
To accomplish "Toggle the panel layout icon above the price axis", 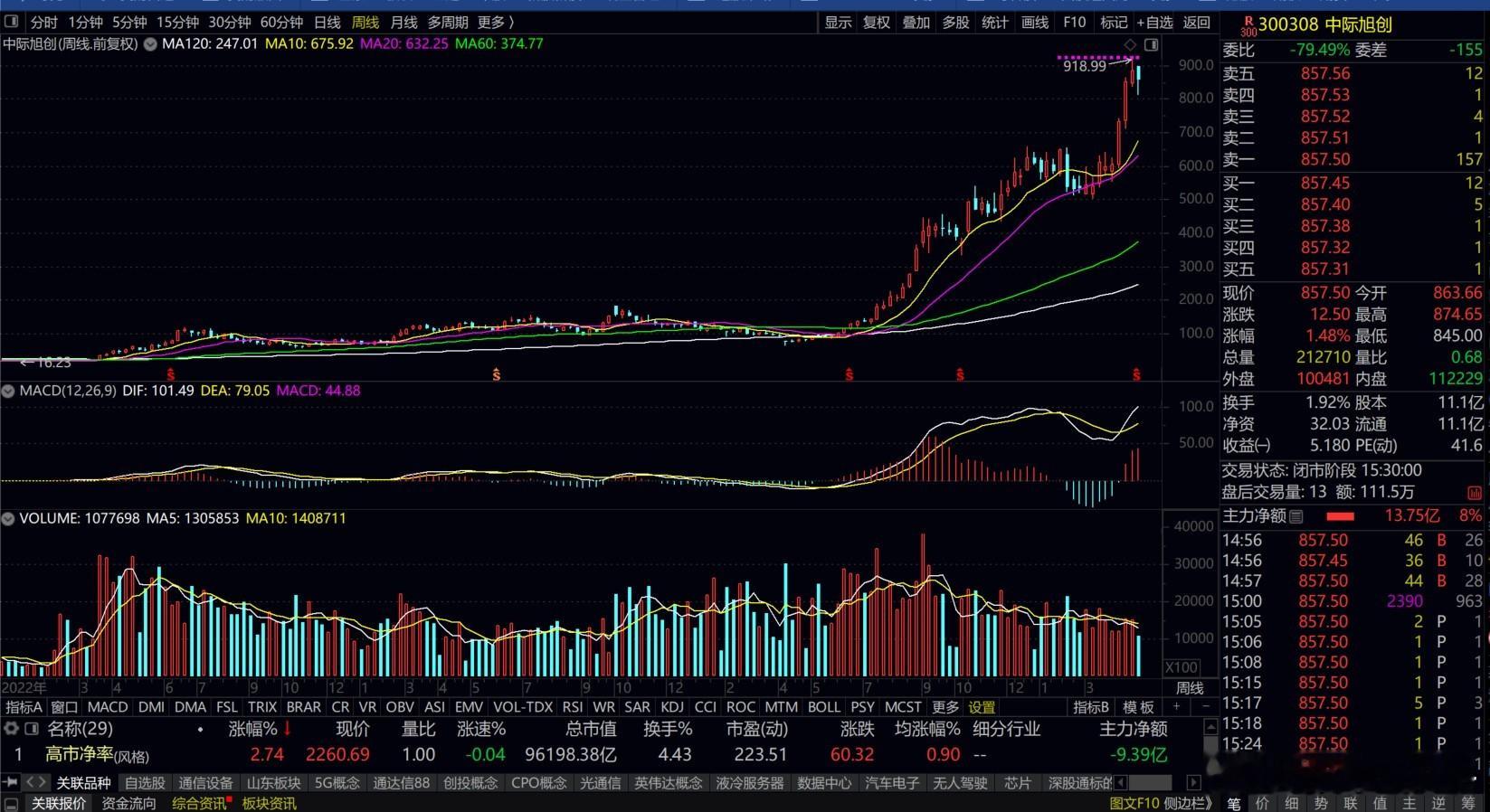I will click(1151, 44).
